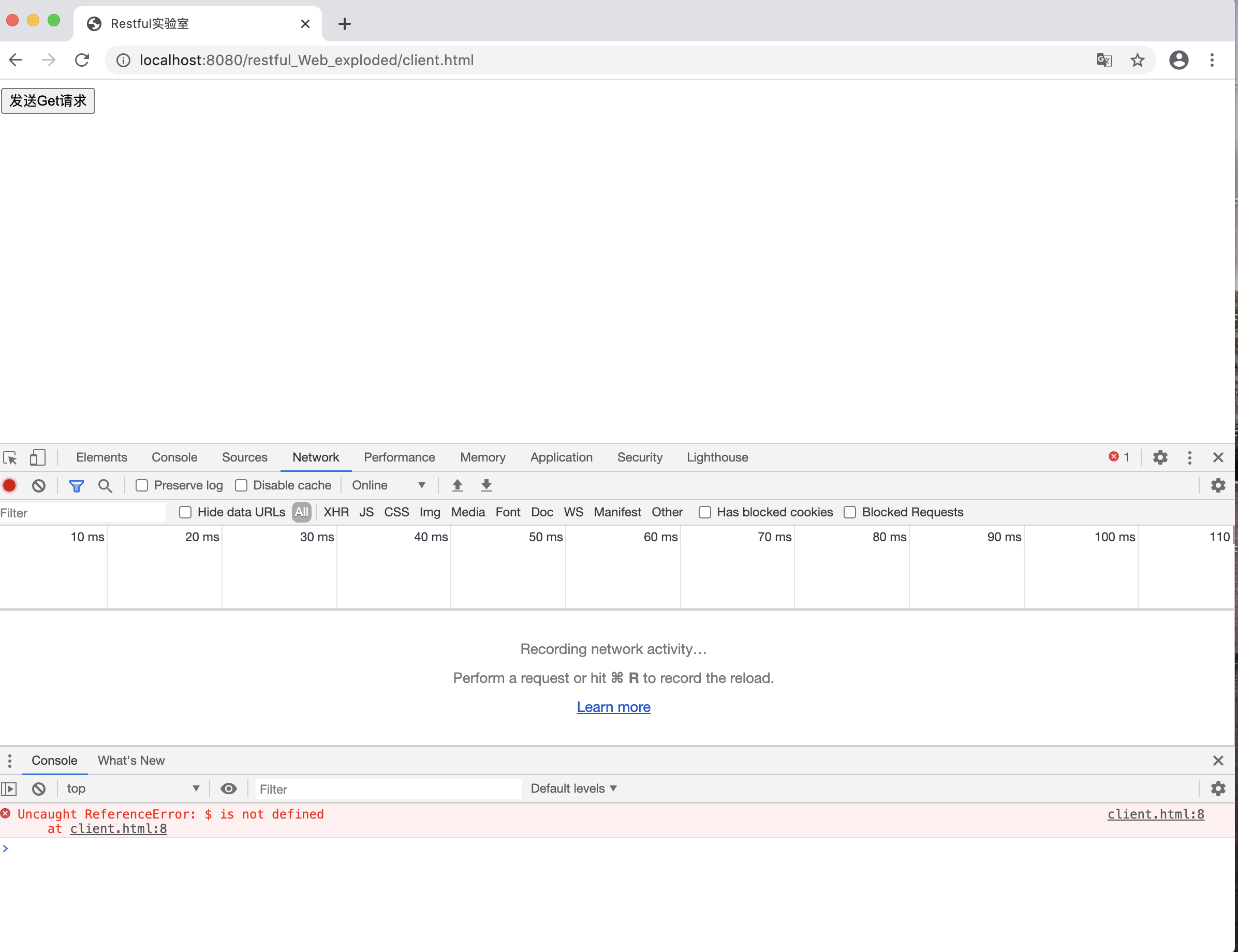Clear the console messages
Viewport: 1238px width, 952px height.
(x=38, y=789)
